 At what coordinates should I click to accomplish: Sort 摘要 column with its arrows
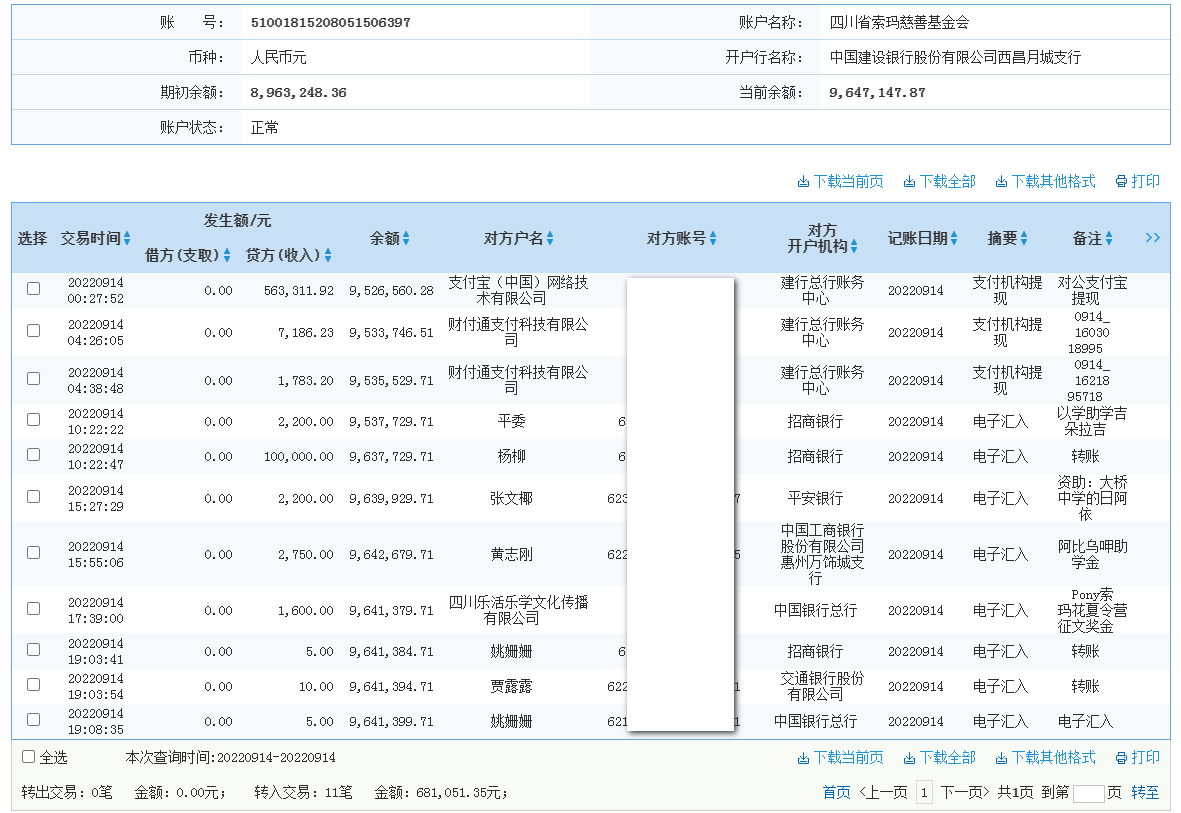pos(1024,238)
